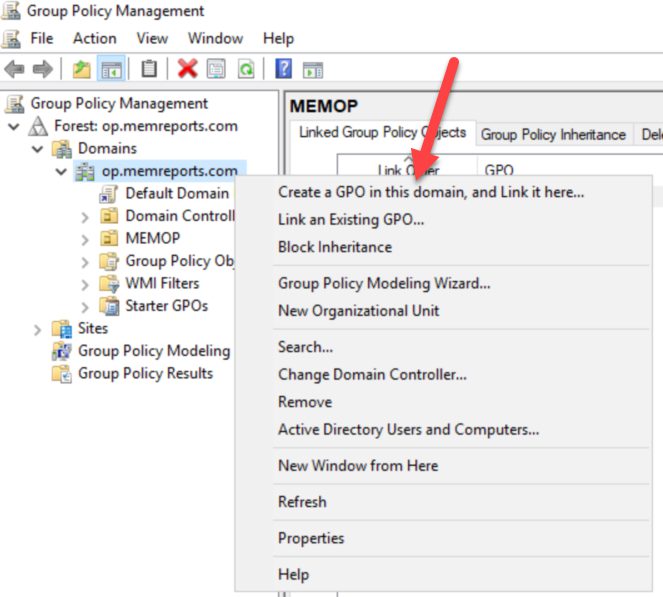663x597 pixels.
Task: Click the Forward arrow toolbar icon
Action: [x=43, y=69]
